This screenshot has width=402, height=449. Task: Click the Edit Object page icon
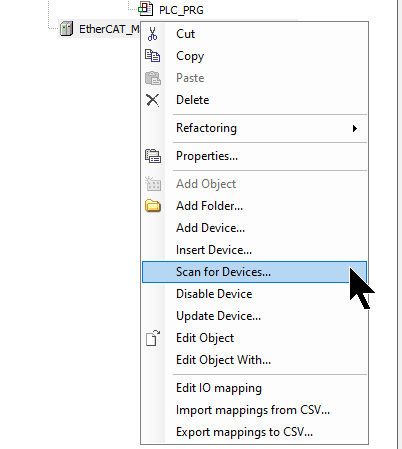[153, 338]
